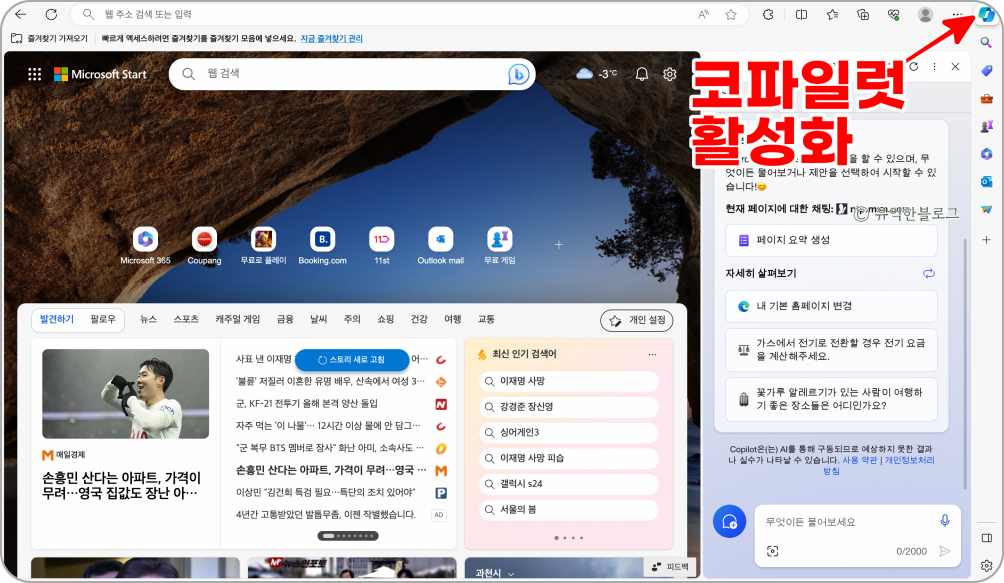Open Copilot 사용 약관 link
Screen dimensions: 1004x583
coord(859,459)
